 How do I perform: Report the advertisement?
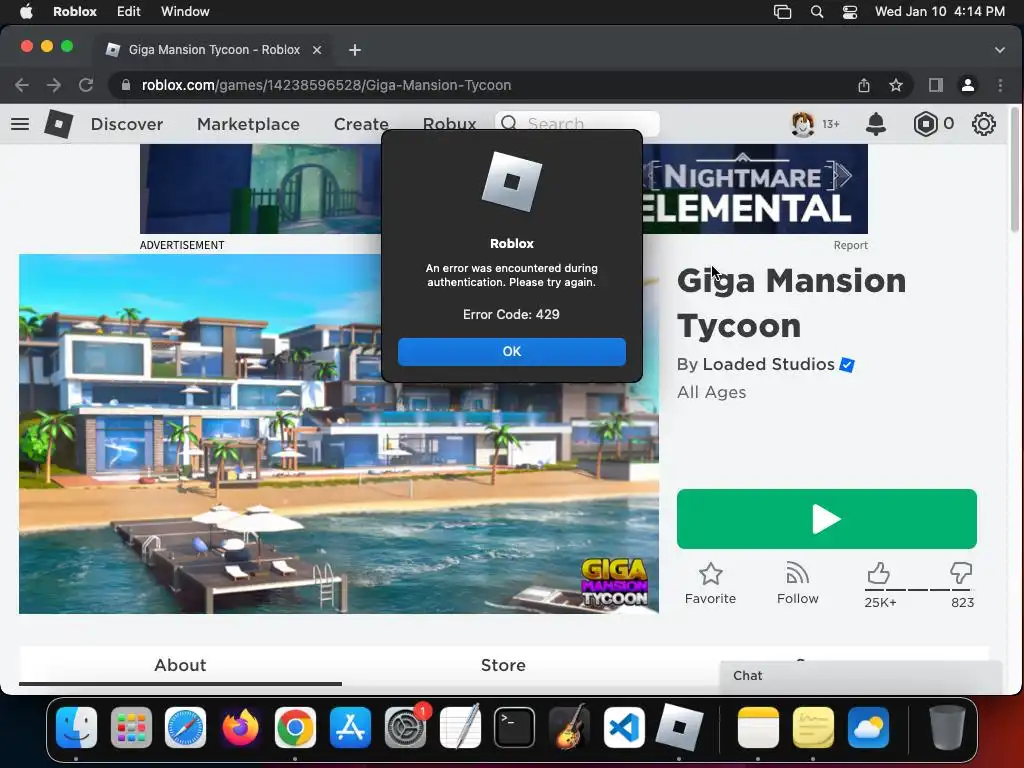point(850,245)
